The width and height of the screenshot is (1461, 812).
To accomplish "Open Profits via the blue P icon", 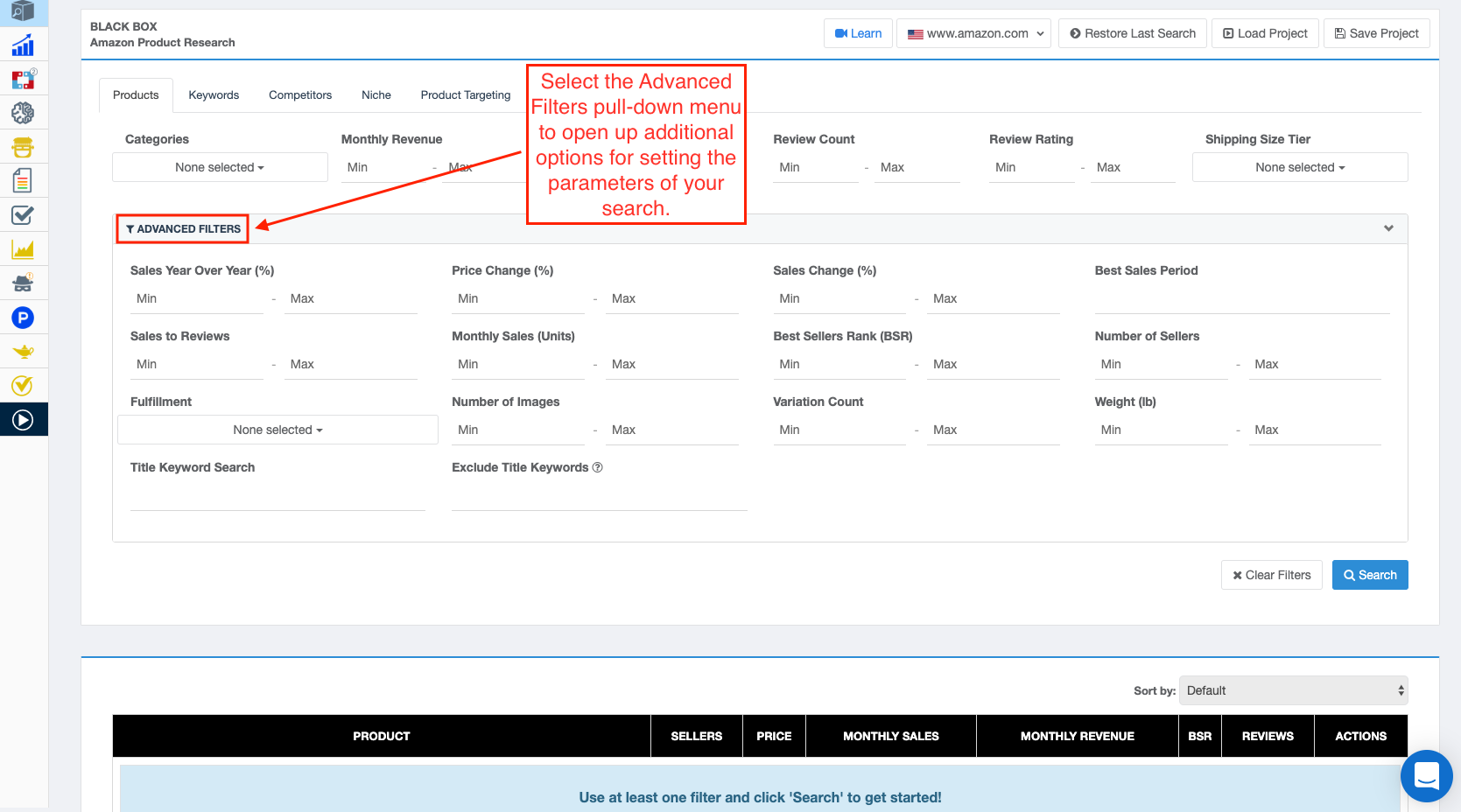I will click(24, 318).
